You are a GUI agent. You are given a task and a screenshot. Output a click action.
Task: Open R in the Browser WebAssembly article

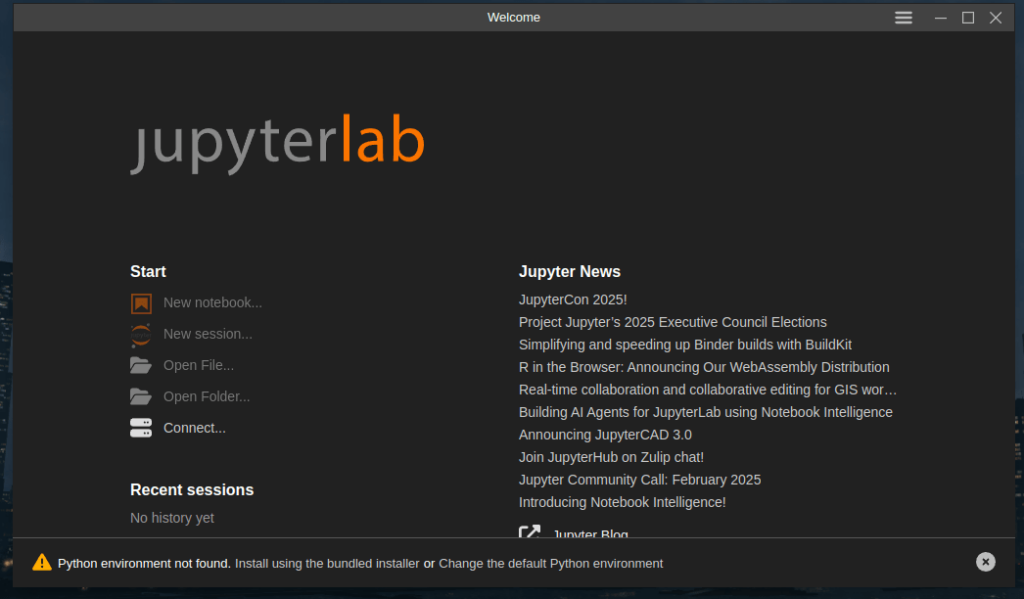pyautogui.click(x=703, y=367)
